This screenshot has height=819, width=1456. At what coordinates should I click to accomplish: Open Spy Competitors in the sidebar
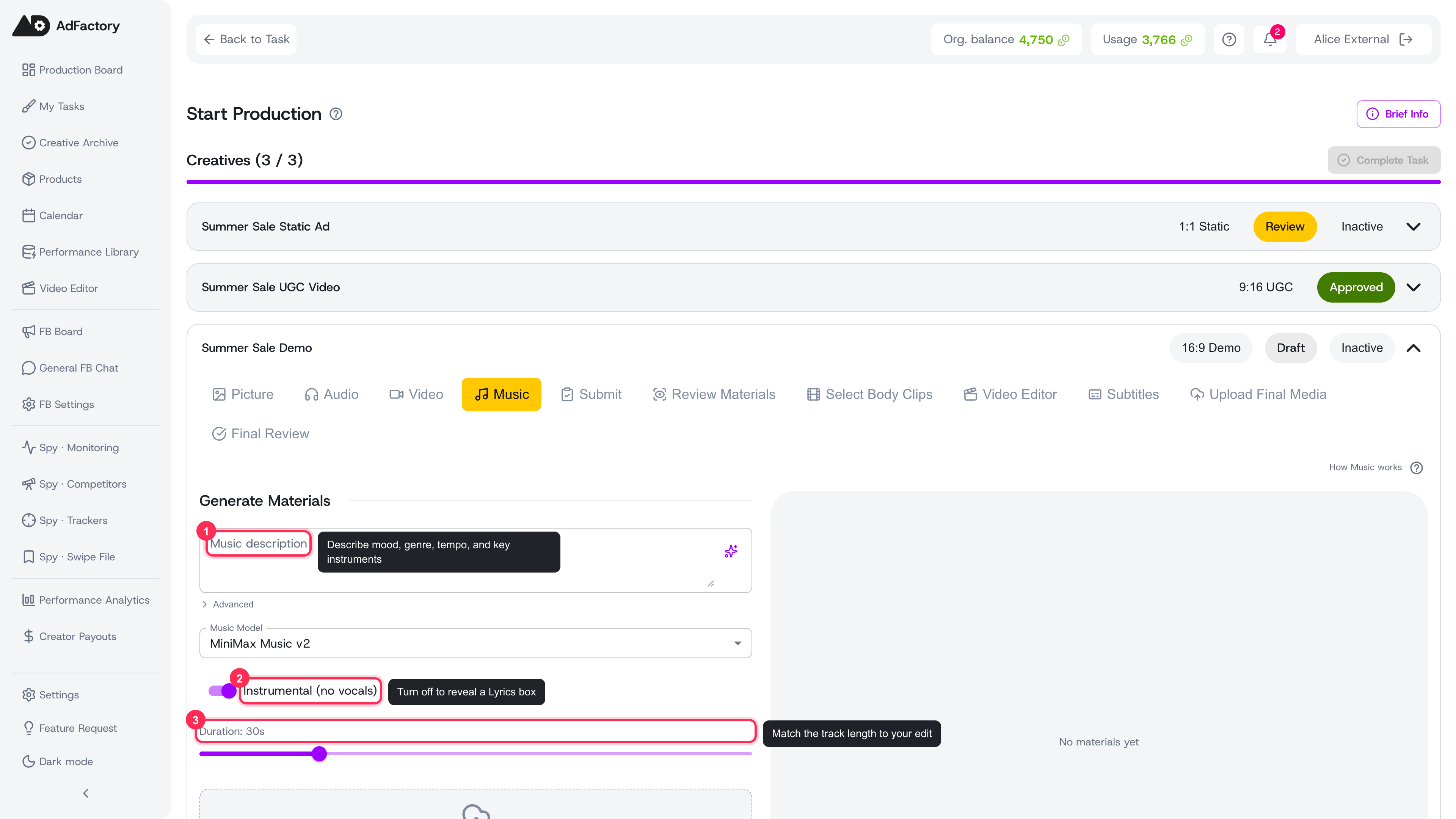[x=74, y=484]
